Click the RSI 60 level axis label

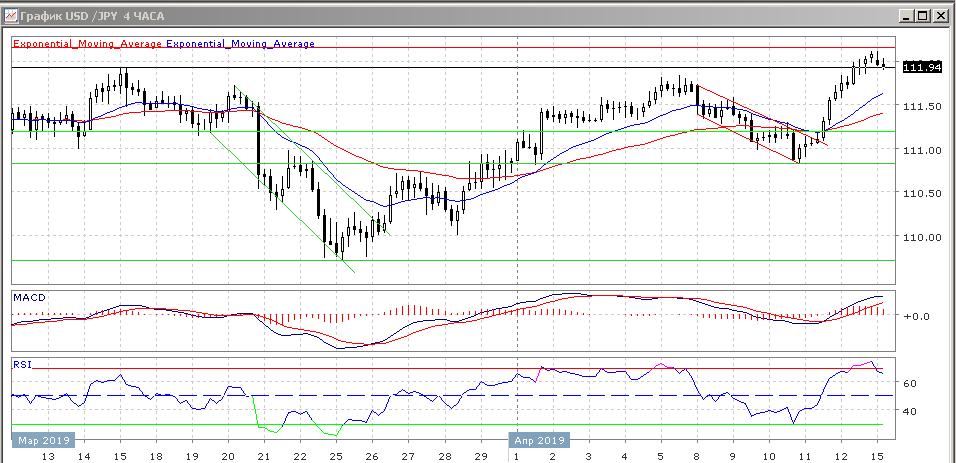(x=912, y=383)
